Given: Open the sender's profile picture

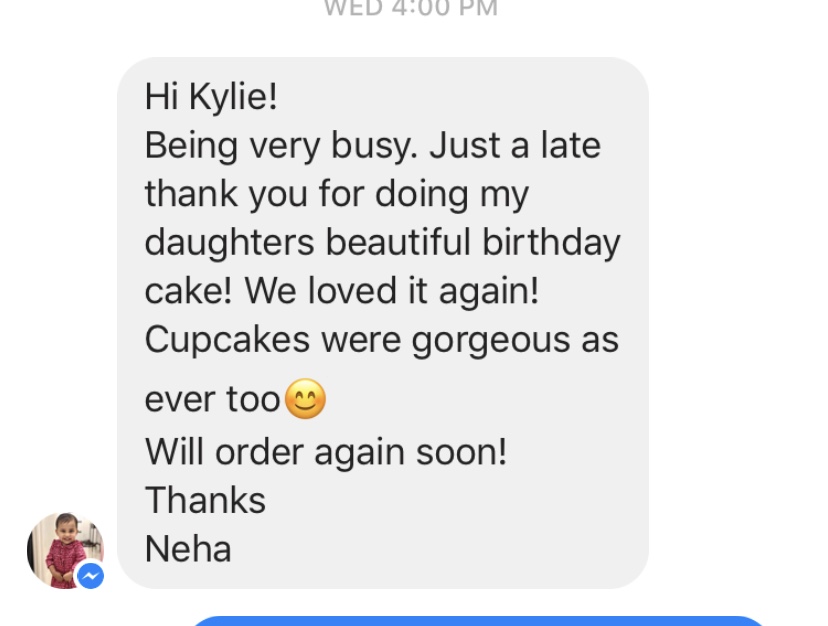Looking at the screenshot, I should tap(65, 550).
